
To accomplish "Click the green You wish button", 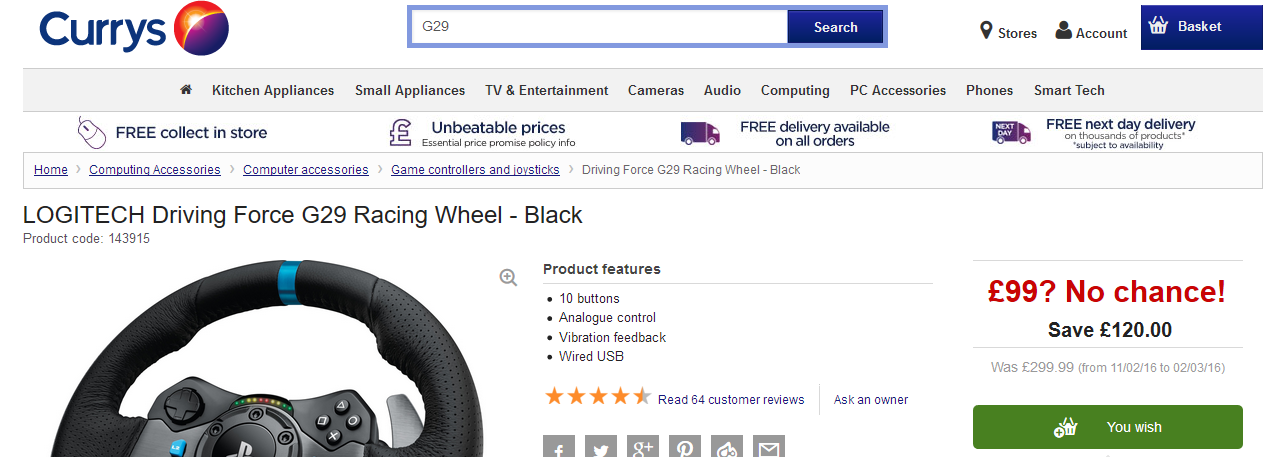I will 1108,427.
